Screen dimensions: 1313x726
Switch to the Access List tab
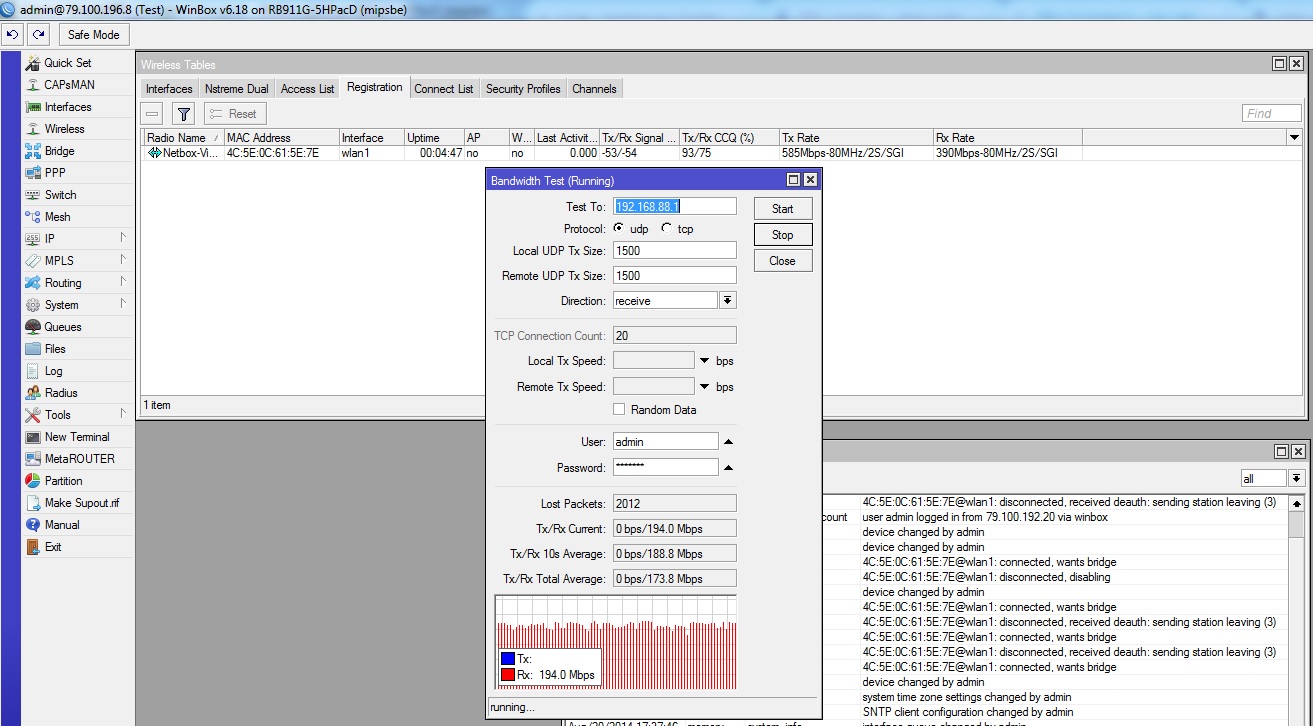tap(307, 89)
